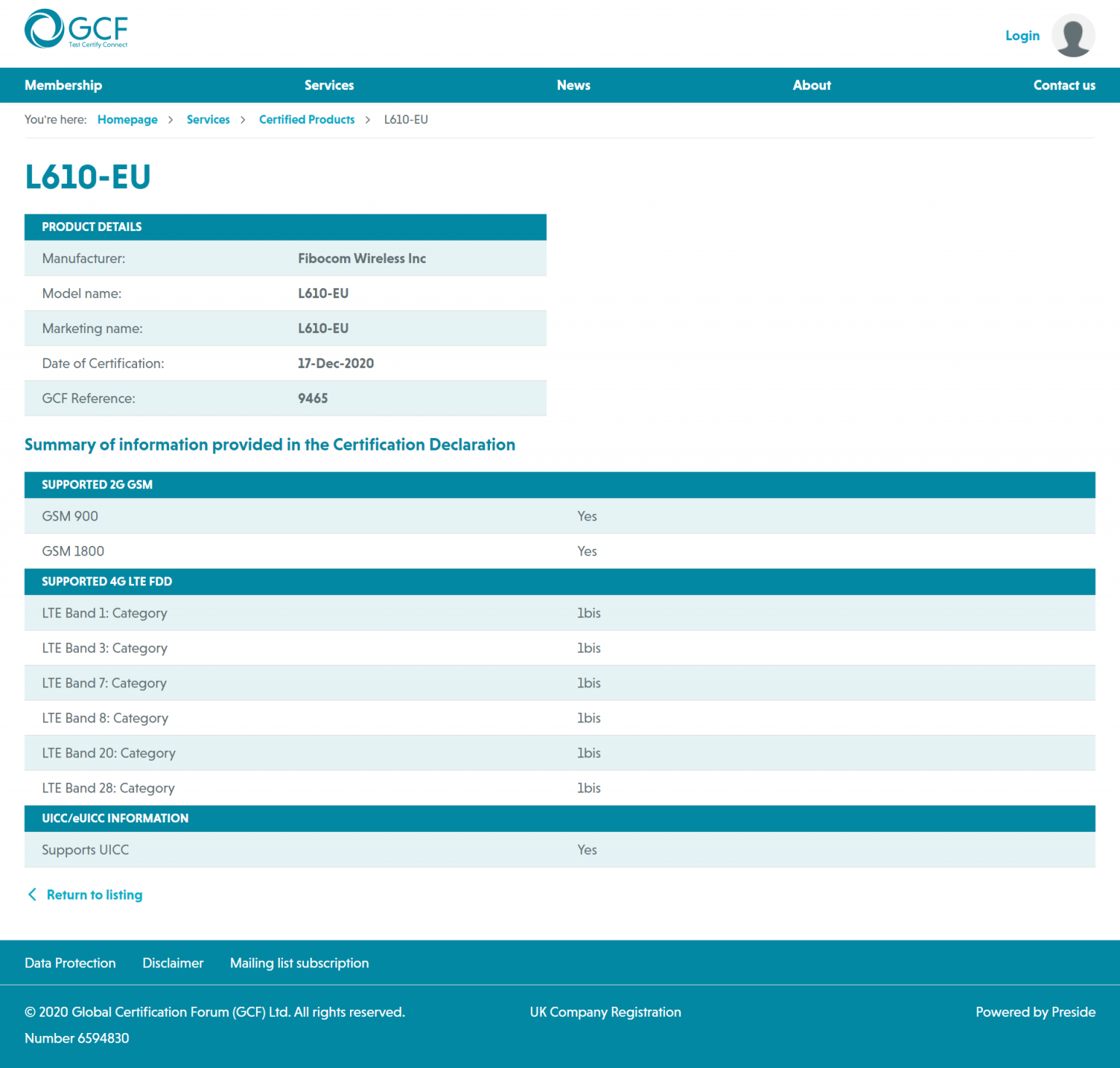Open the Services navigation menu
The image size is (1120, 1068).
(329, 85)
